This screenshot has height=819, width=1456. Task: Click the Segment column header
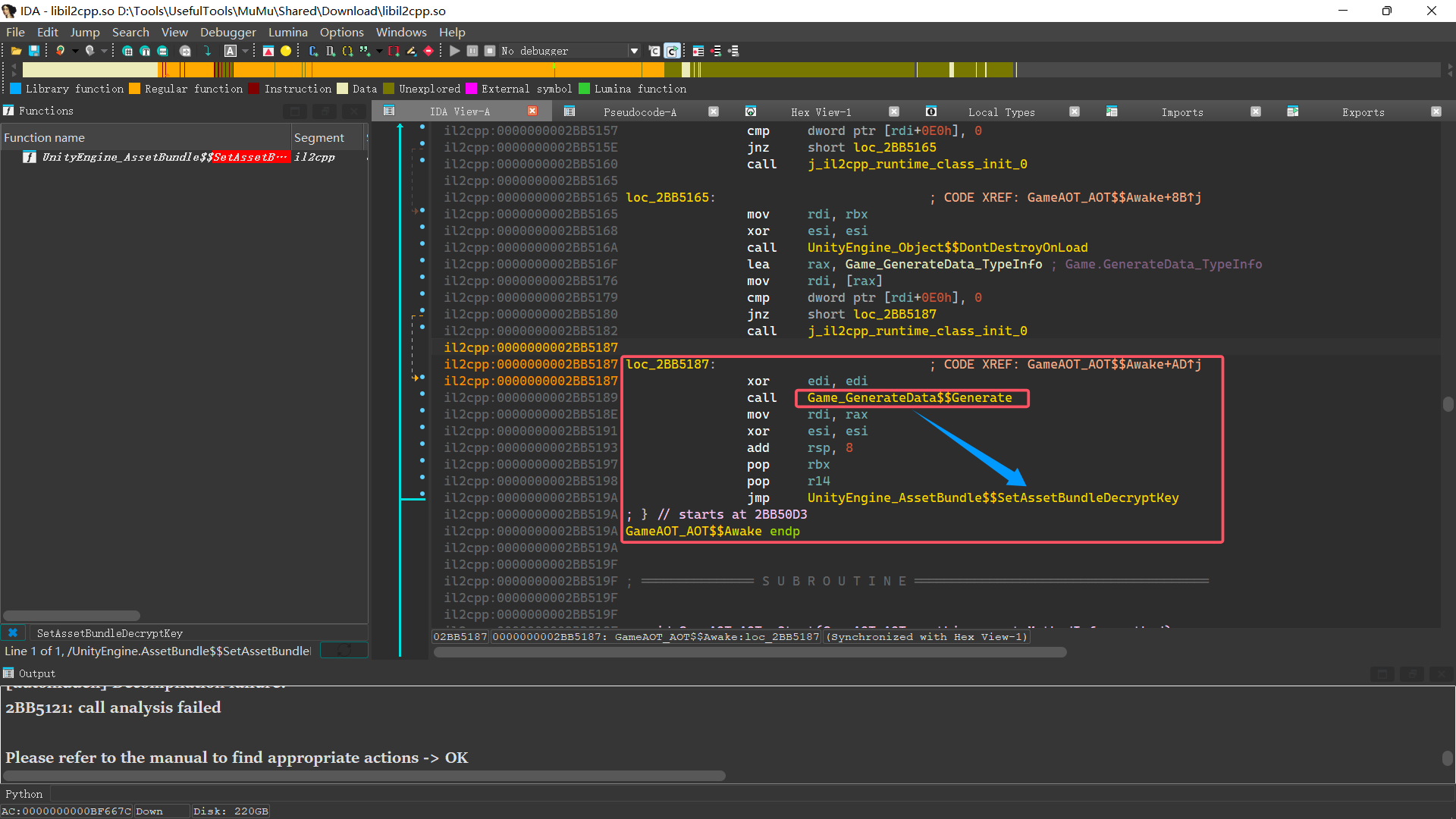coord(319,137)
